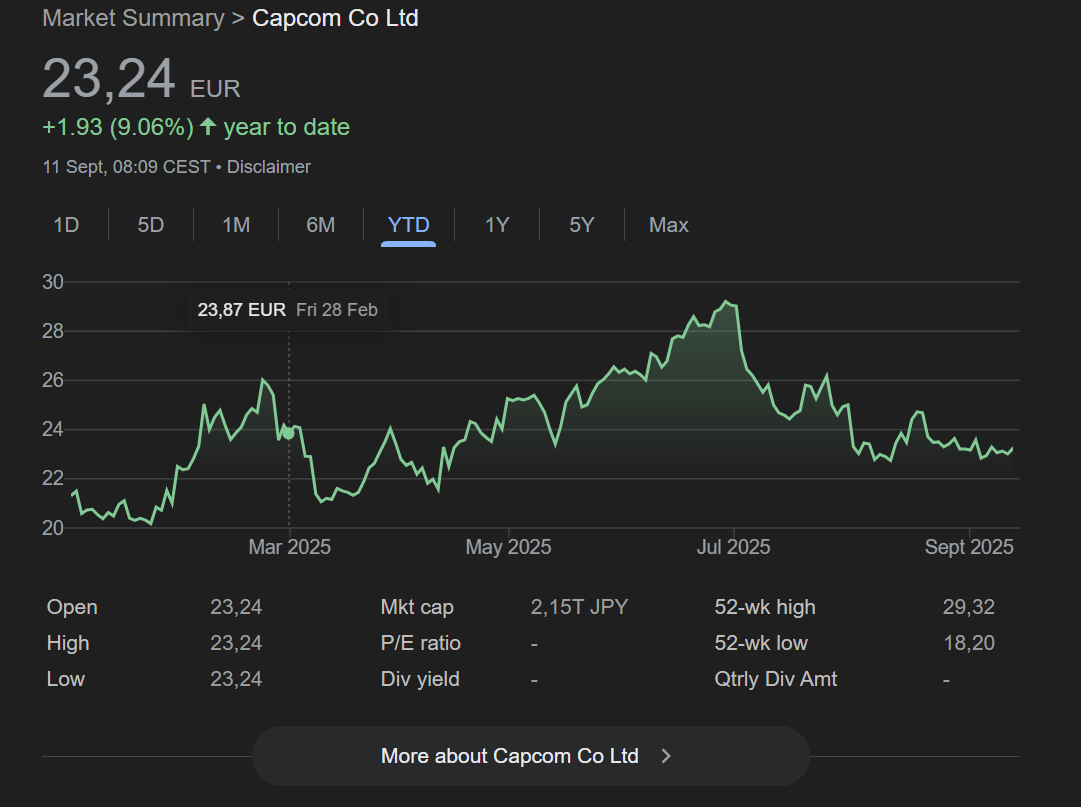The width and height of the screenshot is (1081, 807).
Task: Click the High row label
Action: click(68, 643)
